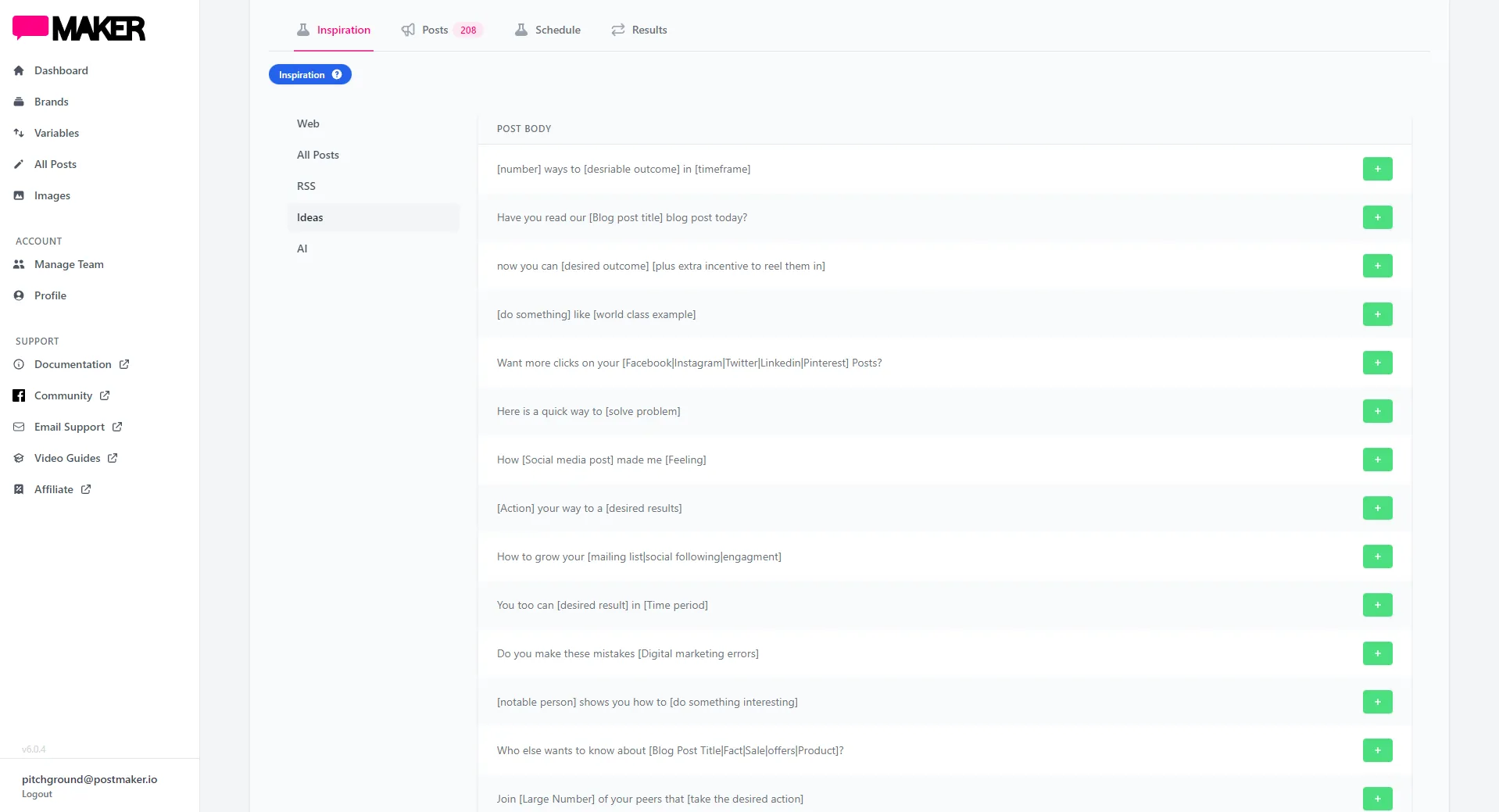The image size is (1499, 812).
Task: Add the 'Do you make these mistakes' idea
Action: 1377,653
